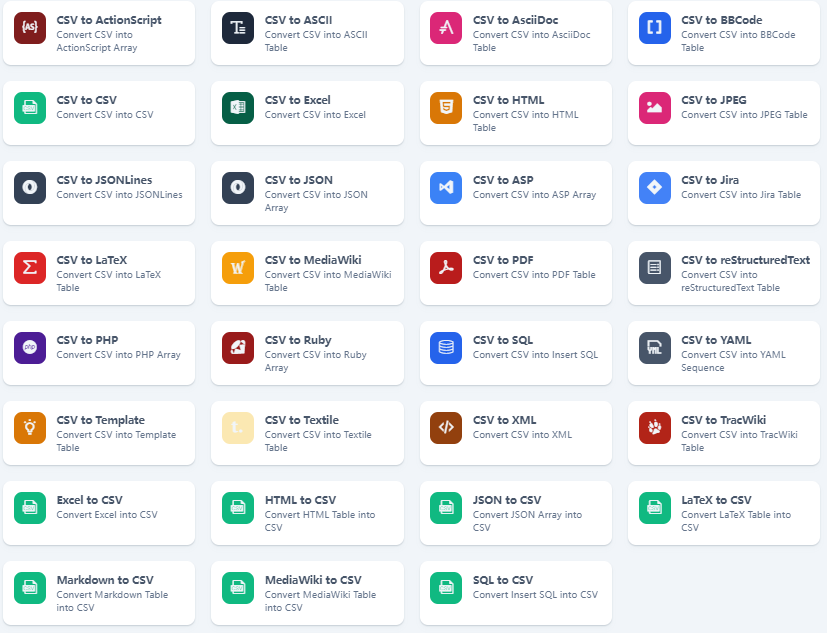
Task: Click 'Convert JSON Array into CSV' description
Action: 527,521
